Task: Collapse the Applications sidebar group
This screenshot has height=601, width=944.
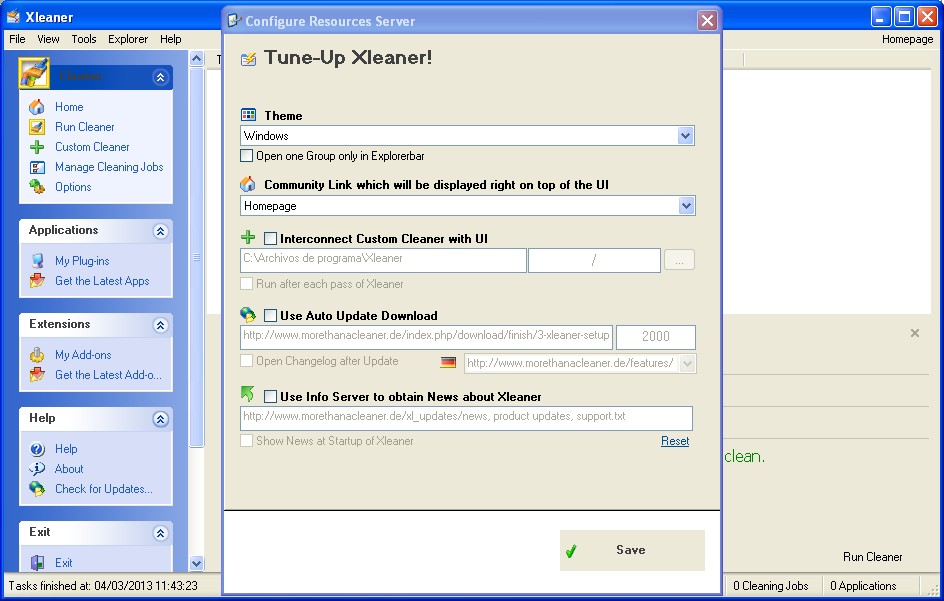Action: tap(160, 231)
